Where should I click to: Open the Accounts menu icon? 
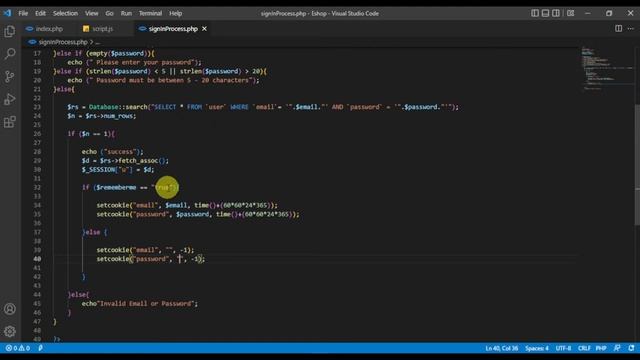point(10,309)
